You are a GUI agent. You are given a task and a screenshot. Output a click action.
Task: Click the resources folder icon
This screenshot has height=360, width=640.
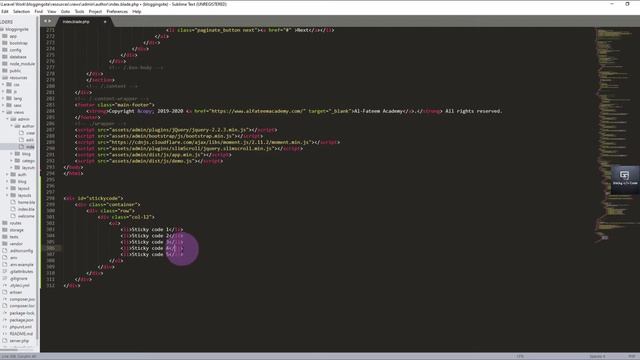5,78
